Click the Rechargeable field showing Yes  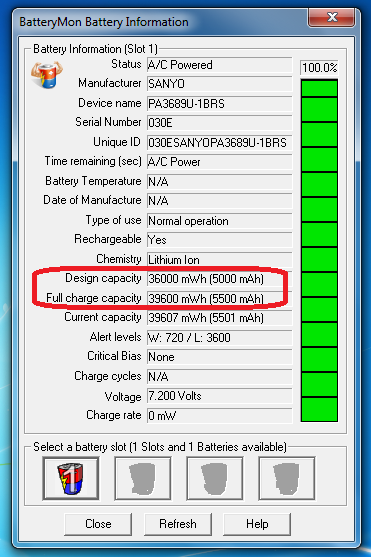[x=220, y=240]
